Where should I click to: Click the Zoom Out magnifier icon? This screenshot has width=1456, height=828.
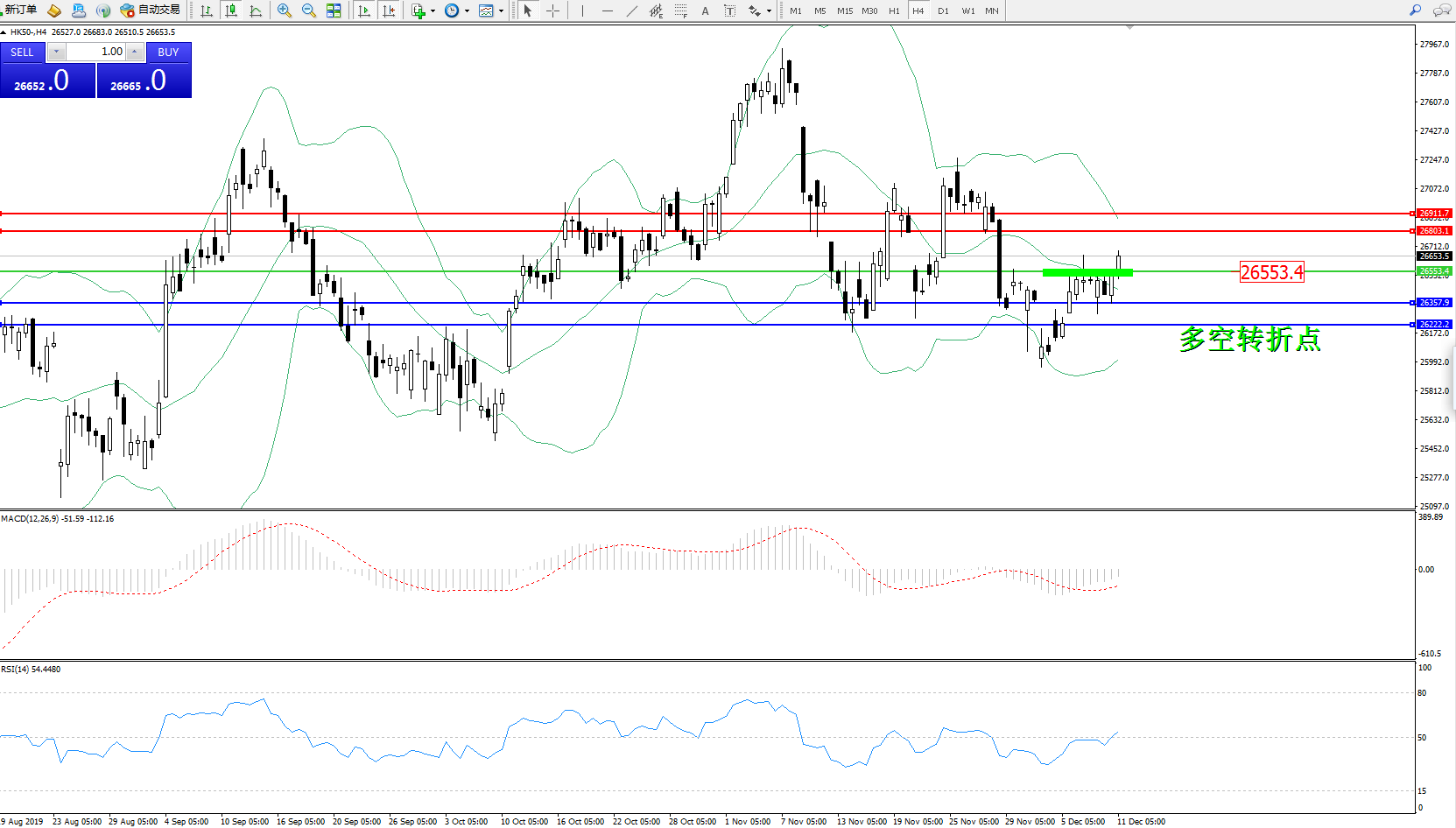point(309,11)
